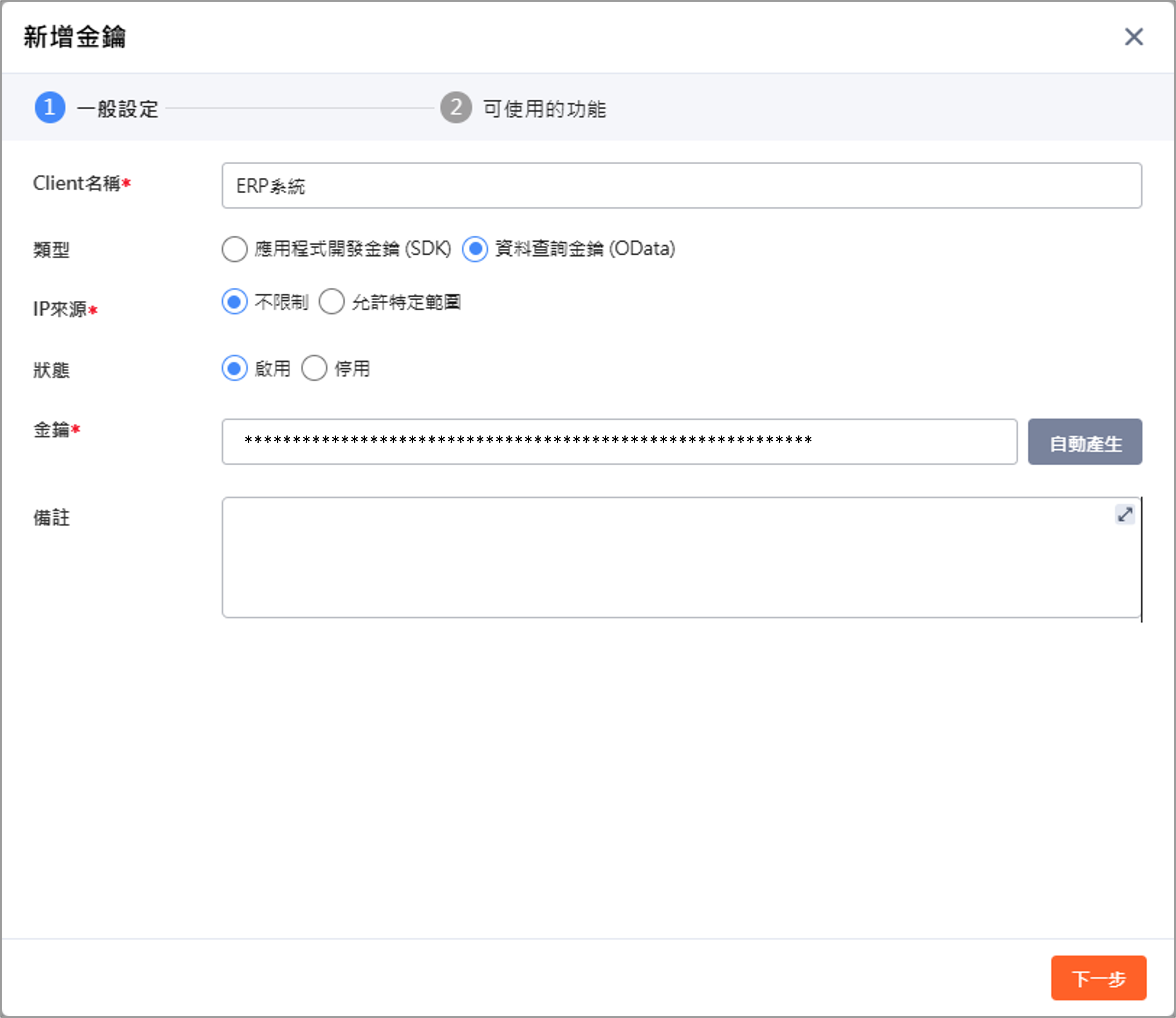Viewport: 1176px width, 1018px height.
Task: Close the 新增金鑰 dialog
Action: tap(1133, 37)
